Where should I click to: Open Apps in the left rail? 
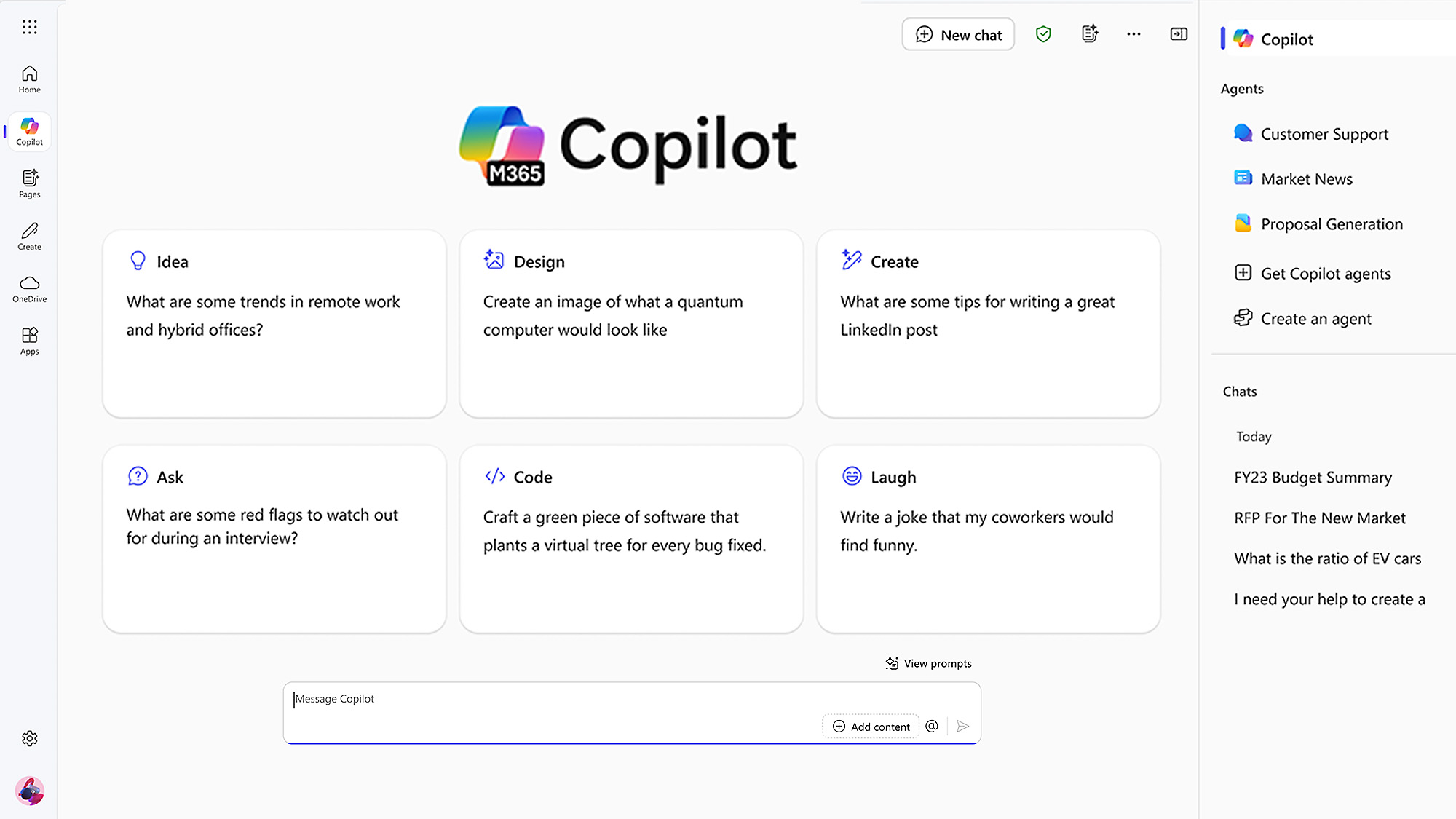coord(29,341)
